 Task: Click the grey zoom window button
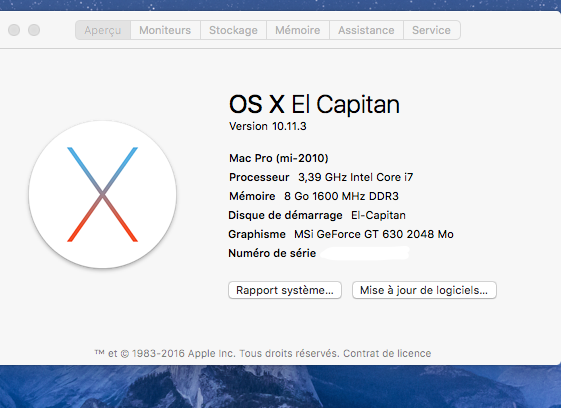[x=34, y=30]
